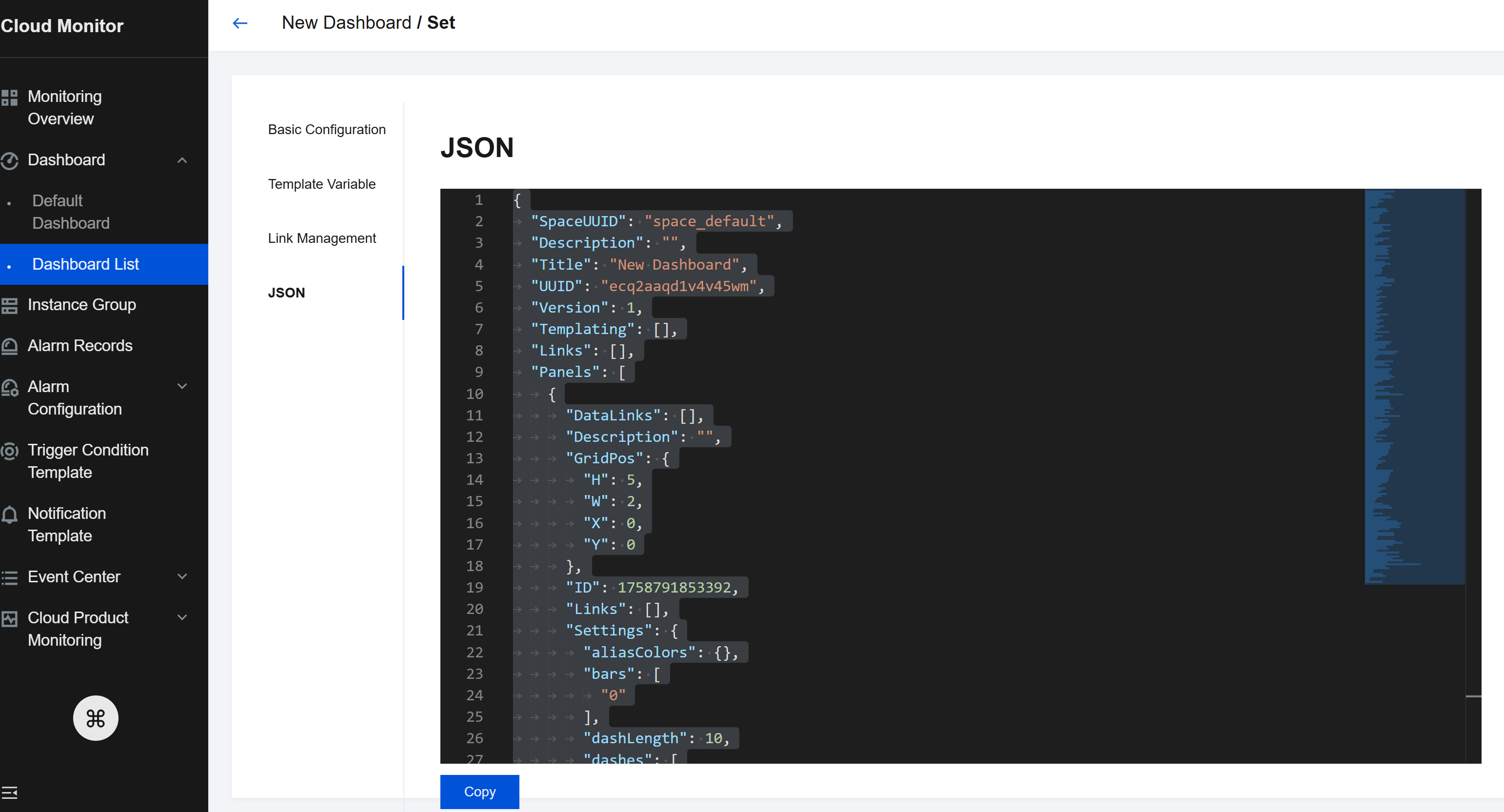Collapse the Dashboard menu chevron

tap(182, 160)
